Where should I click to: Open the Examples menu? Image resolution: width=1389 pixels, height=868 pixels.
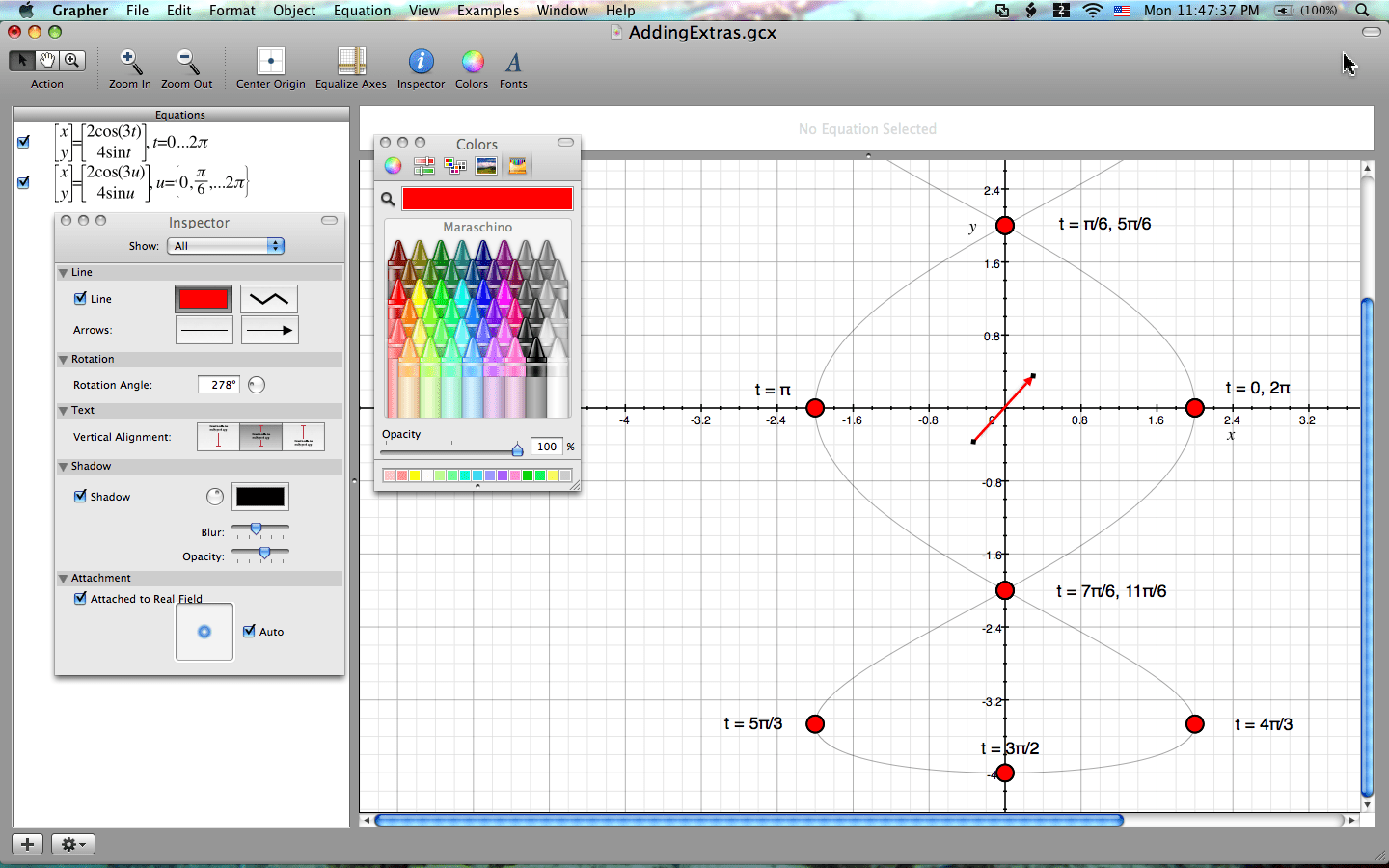coord(487,11)
